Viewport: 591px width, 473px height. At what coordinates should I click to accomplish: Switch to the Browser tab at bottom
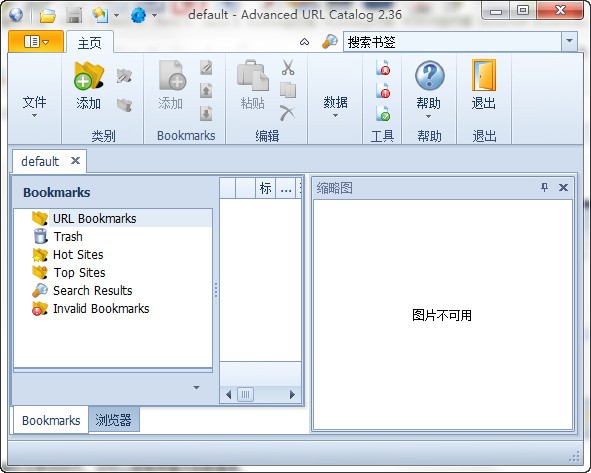tap(113, 419)
